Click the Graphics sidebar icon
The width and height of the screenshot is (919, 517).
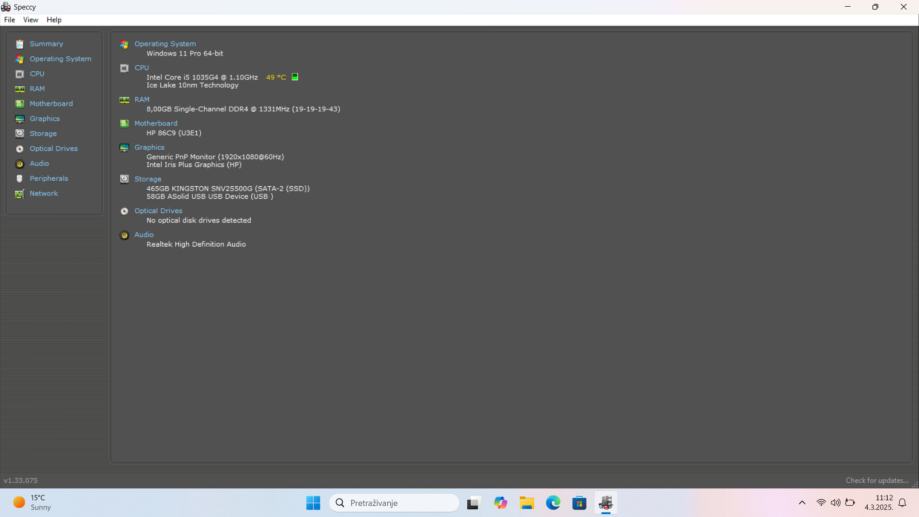coord(19,119)
